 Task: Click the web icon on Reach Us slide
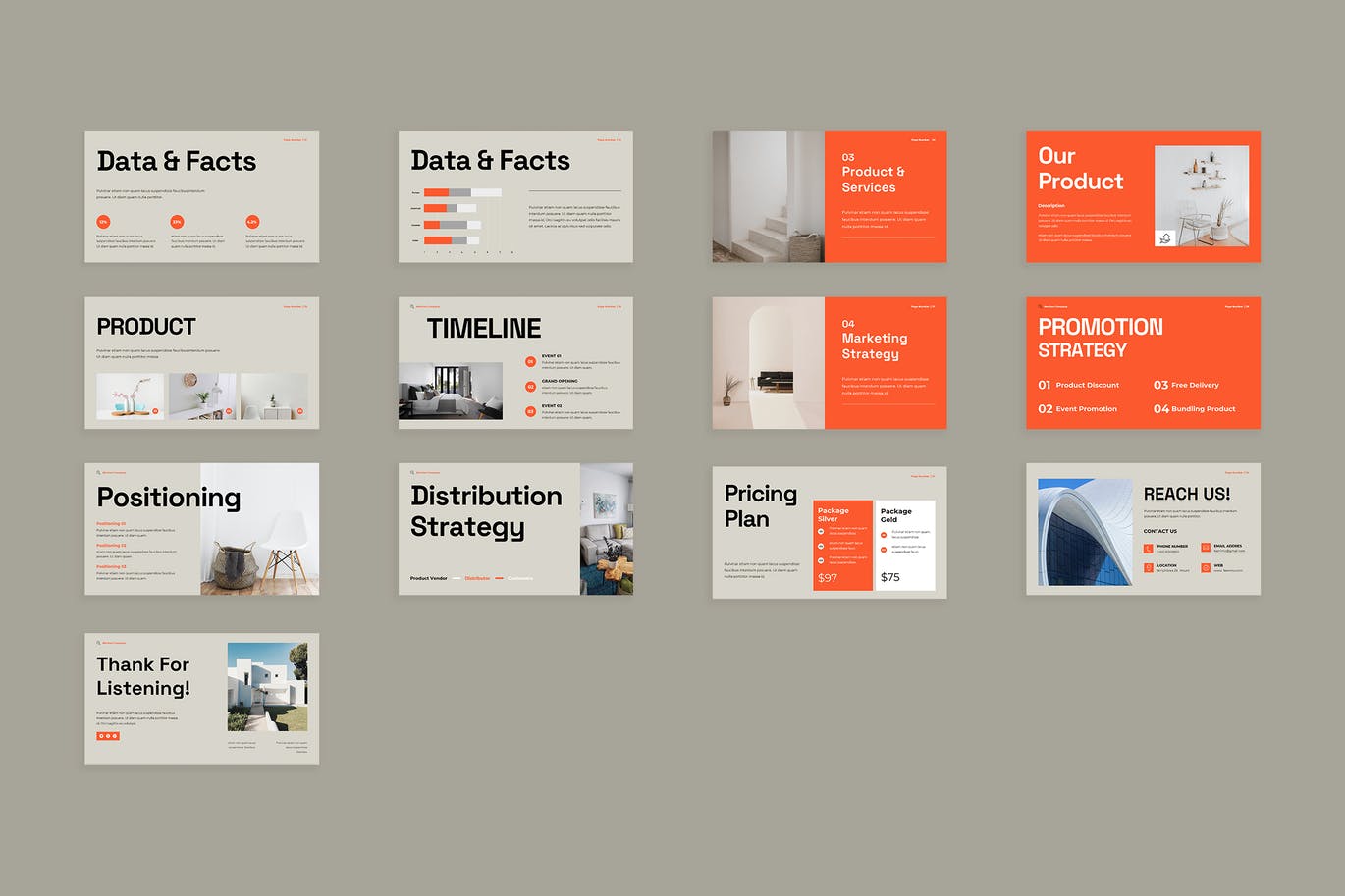click(x=1206, y=567)
